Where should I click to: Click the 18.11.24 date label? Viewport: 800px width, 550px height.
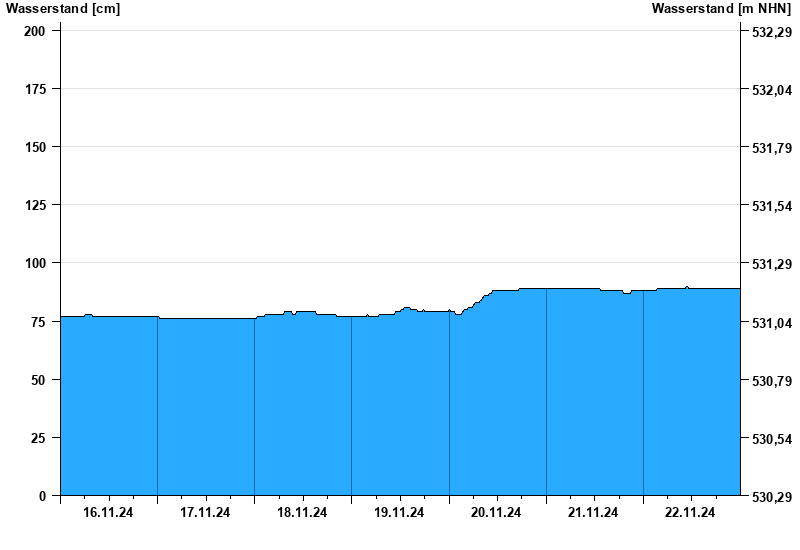[302, 513]
